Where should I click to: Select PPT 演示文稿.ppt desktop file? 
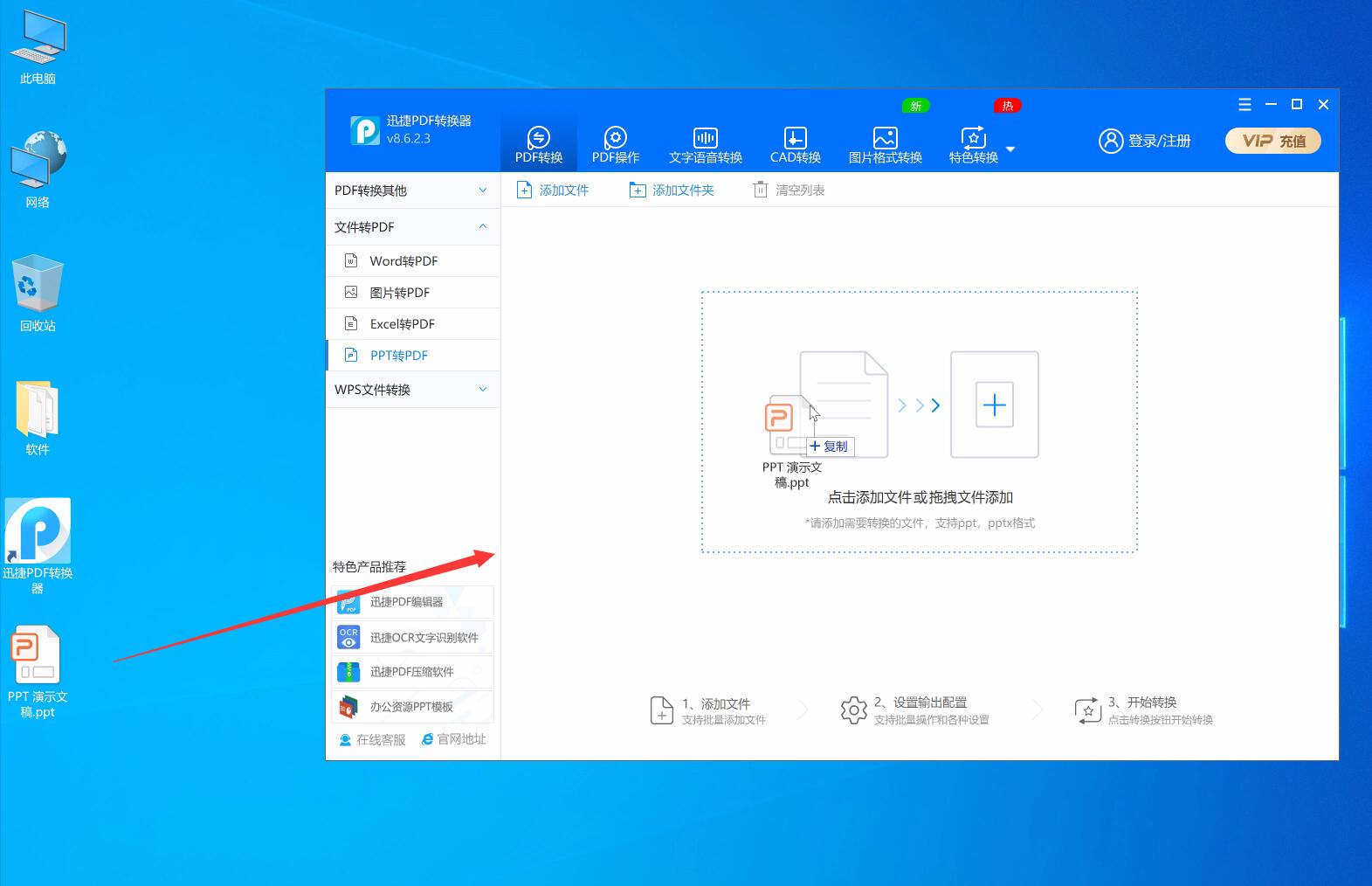38,672
